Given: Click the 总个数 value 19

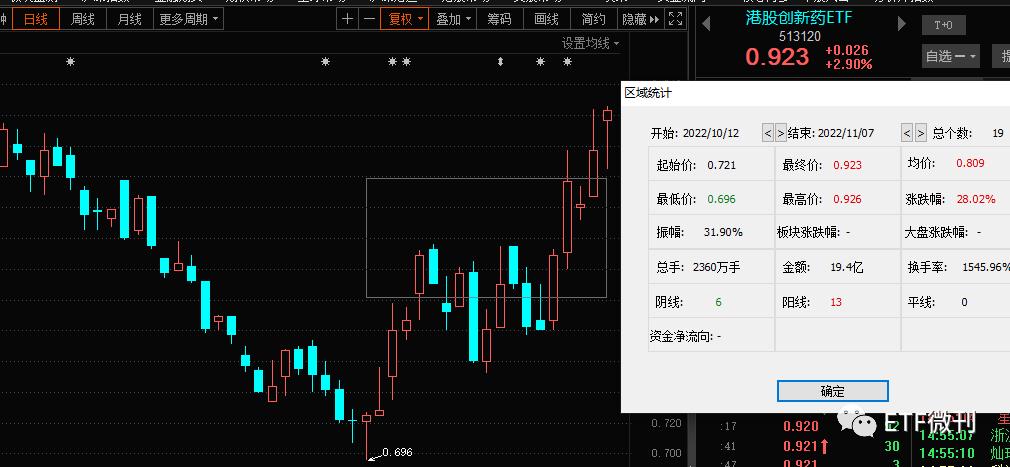Looking at the screenshot, I should pyautogui.click(x=998, y=133).
